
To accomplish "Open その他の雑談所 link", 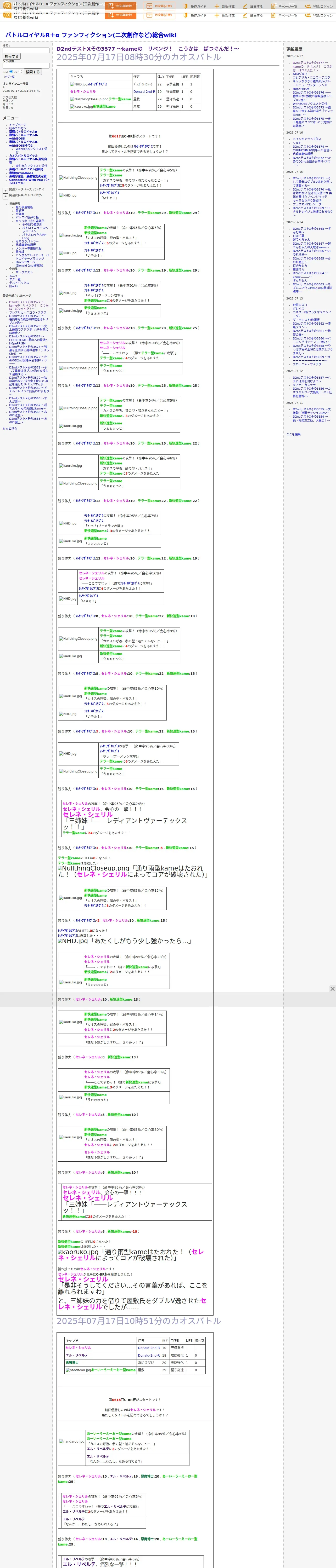I will point(32,224).
